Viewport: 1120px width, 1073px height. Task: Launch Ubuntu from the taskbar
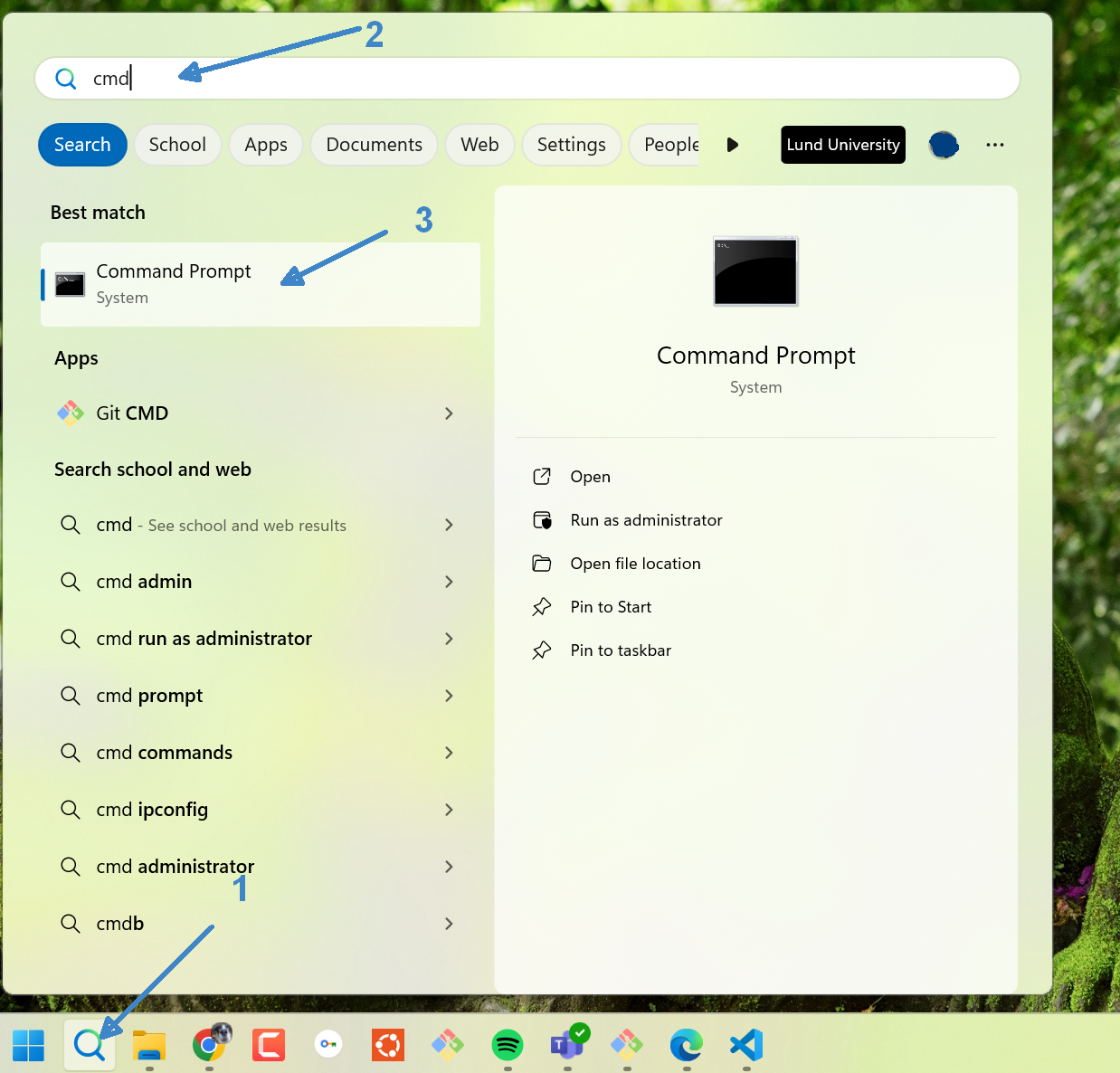[388, 1045]
